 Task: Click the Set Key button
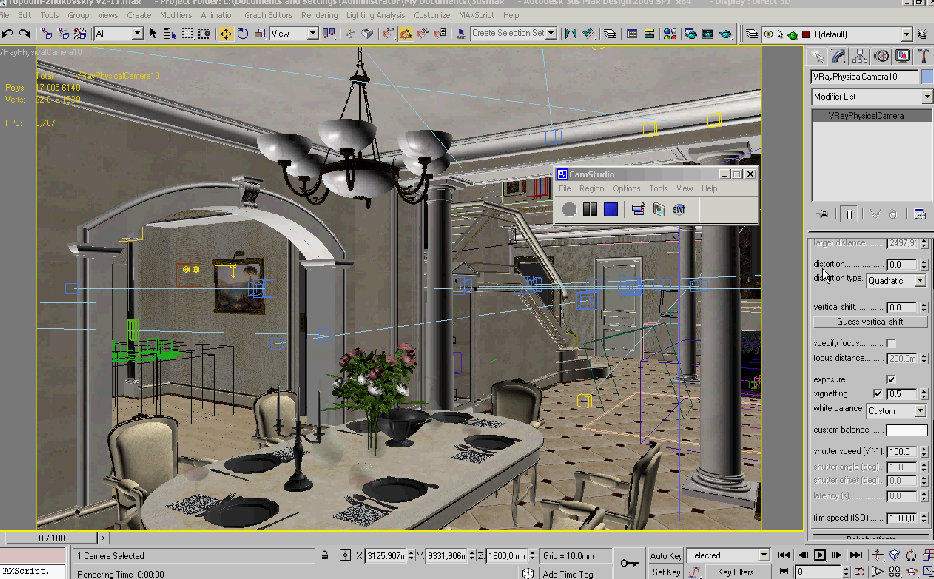point(665,572)
